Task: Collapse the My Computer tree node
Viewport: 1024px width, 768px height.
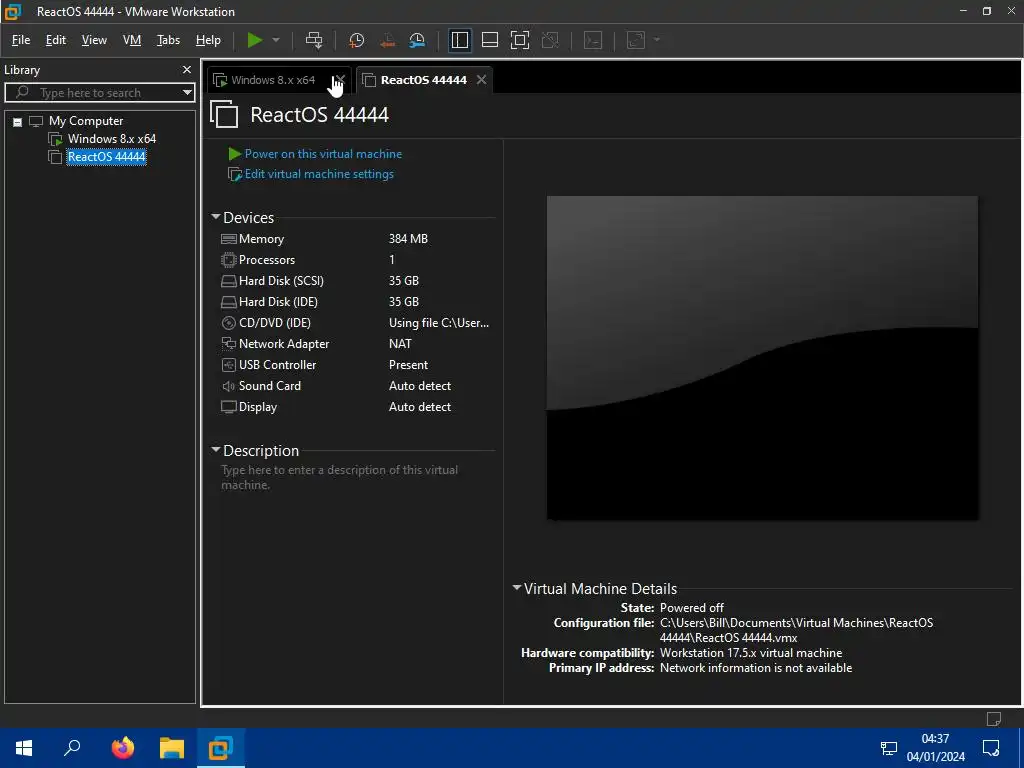Action: pyautogui.click(x=18, y=121)
